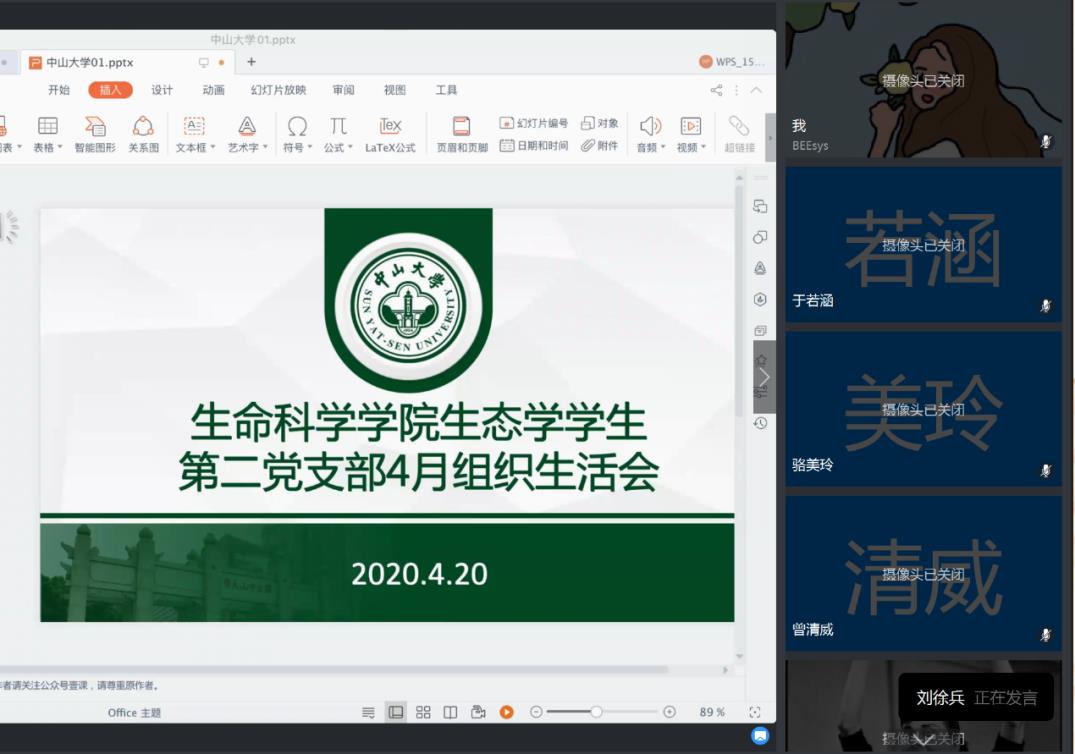Viewport: 1075px width, 754px height.
Task: Switch to the 幻灯片放映 slideshow tab
Action: [x=278, y=90]
